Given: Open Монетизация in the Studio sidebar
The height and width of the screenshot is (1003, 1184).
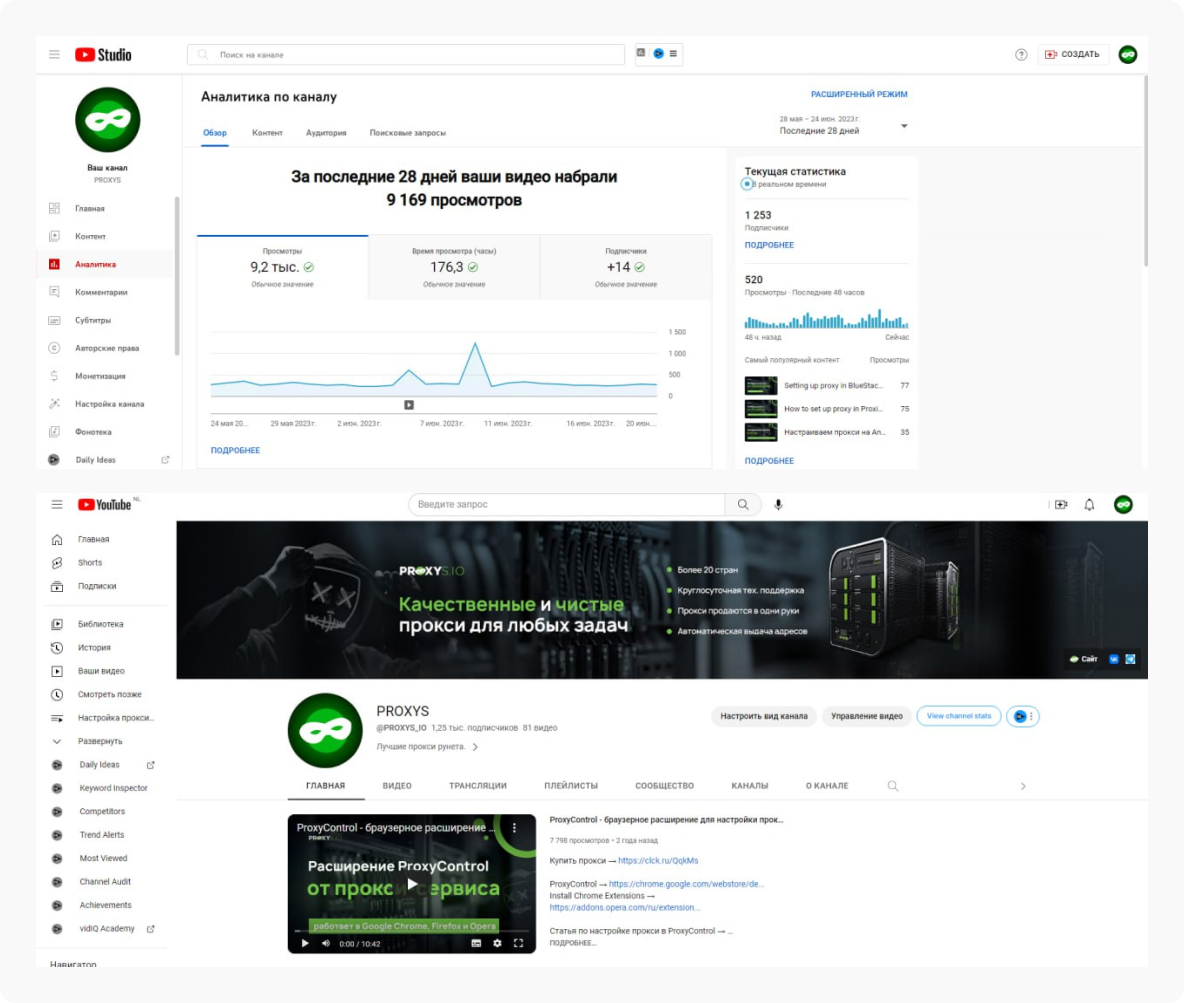Looking at the screenshot, I should click(x=106, y=376).
